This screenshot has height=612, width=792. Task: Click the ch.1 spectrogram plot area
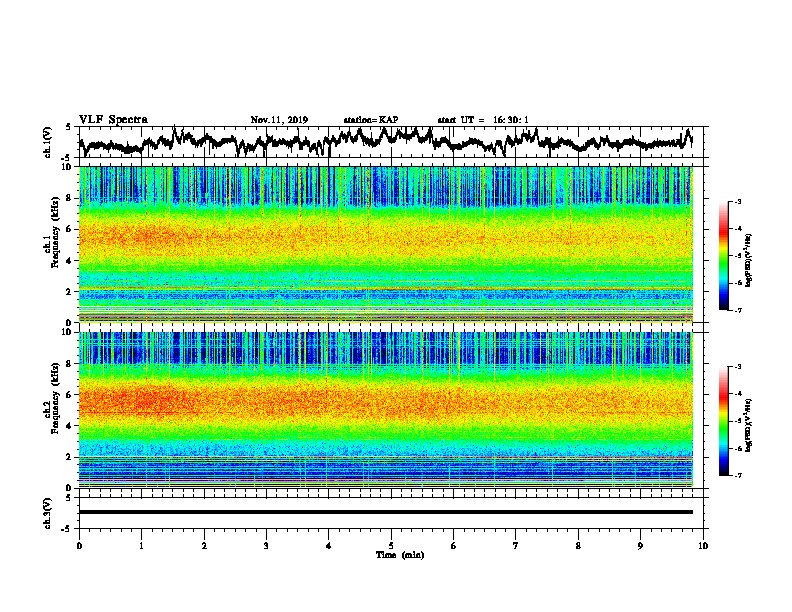click(386, 244)
